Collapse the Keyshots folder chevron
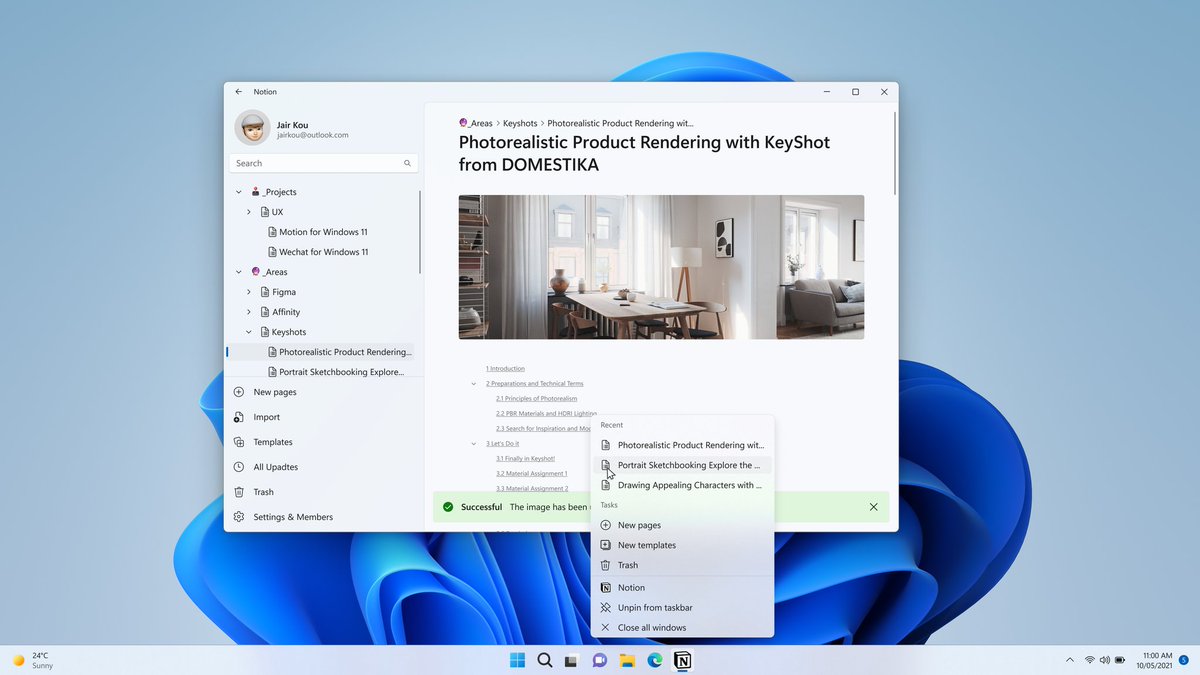Image resolution: width=1200 pixels, height=675 pixels. tap(249, 332)
